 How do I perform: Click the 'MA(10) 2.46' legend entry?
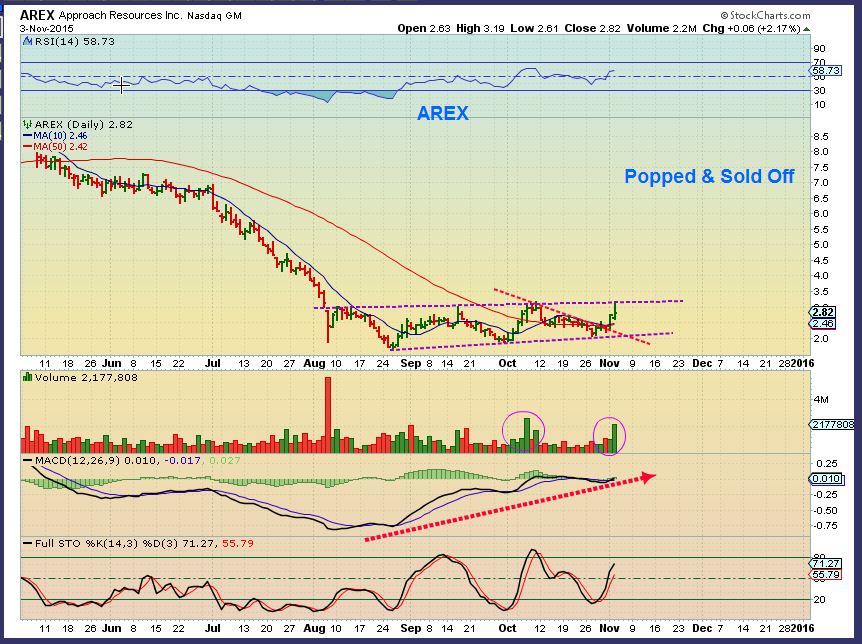click(x=60, y=135)
